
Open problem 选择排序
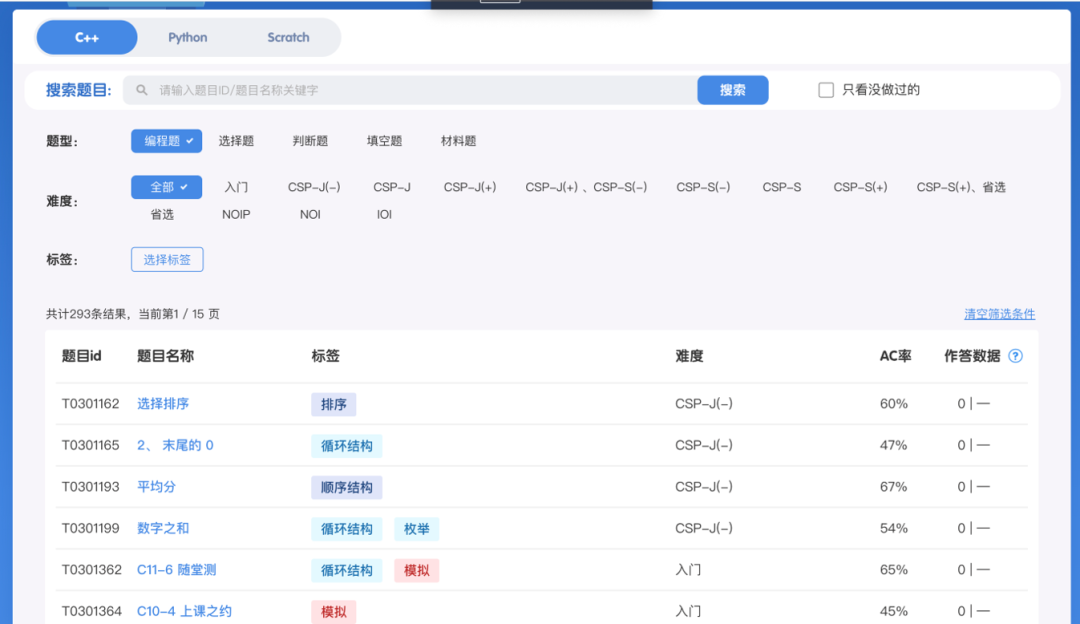pyautogui.click(x=163, y=404)
